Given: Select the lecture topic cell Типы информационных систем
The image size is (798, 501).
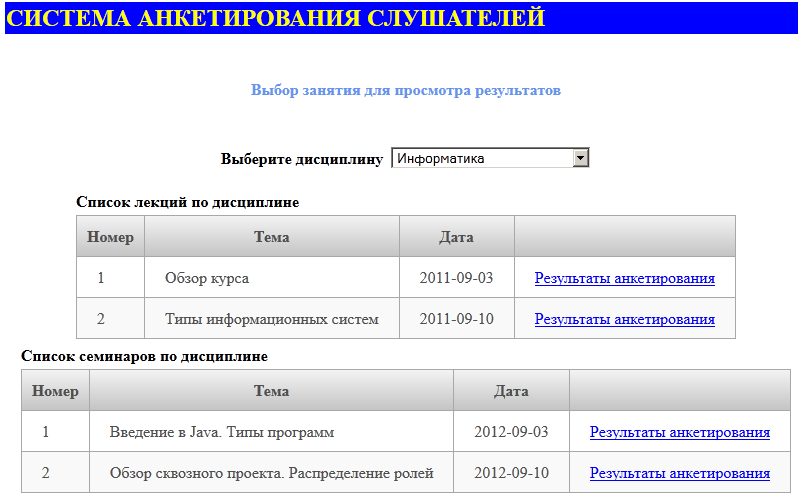Looking at the screenshot, I should [x=272, y=319].
